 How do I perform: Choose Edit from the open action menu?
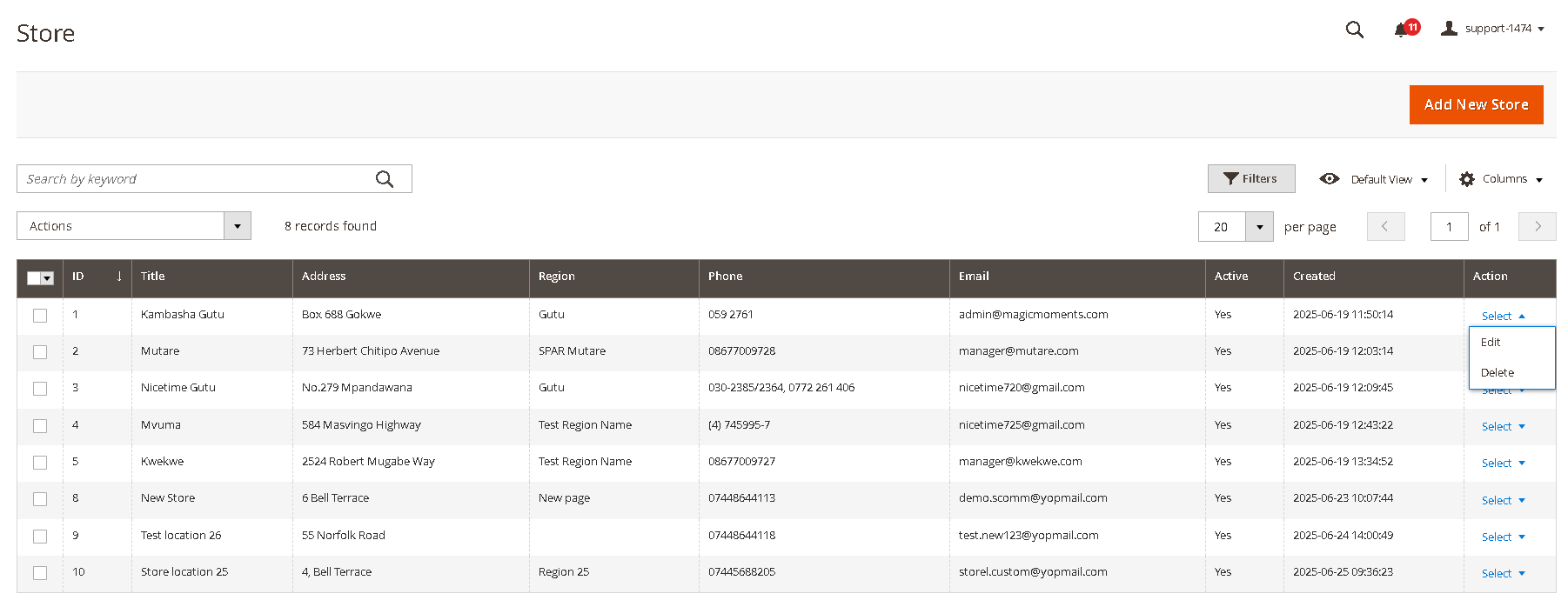pos(1491,343)
